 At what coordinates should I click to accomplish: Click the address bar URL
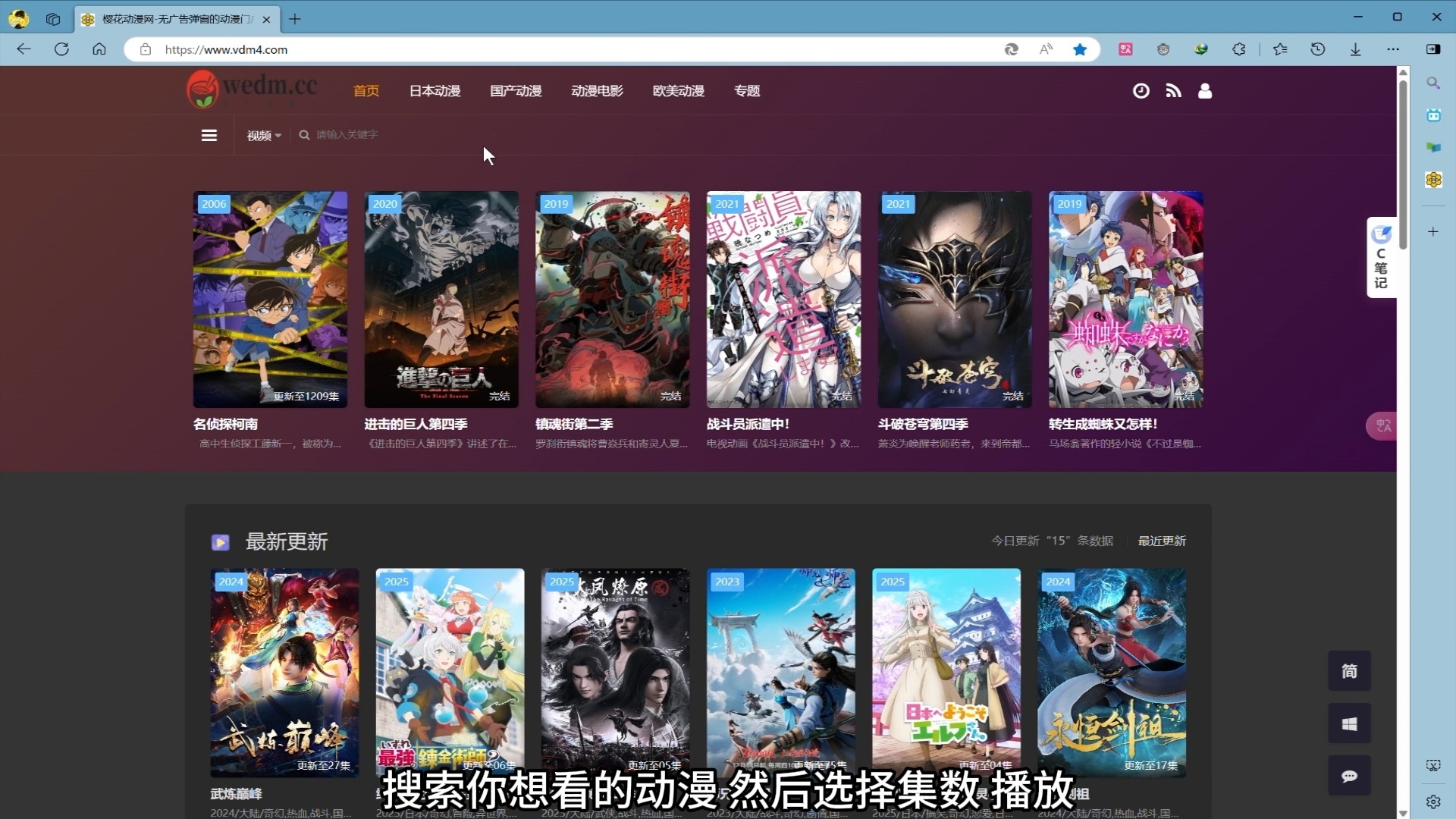[x=226, y=49]
